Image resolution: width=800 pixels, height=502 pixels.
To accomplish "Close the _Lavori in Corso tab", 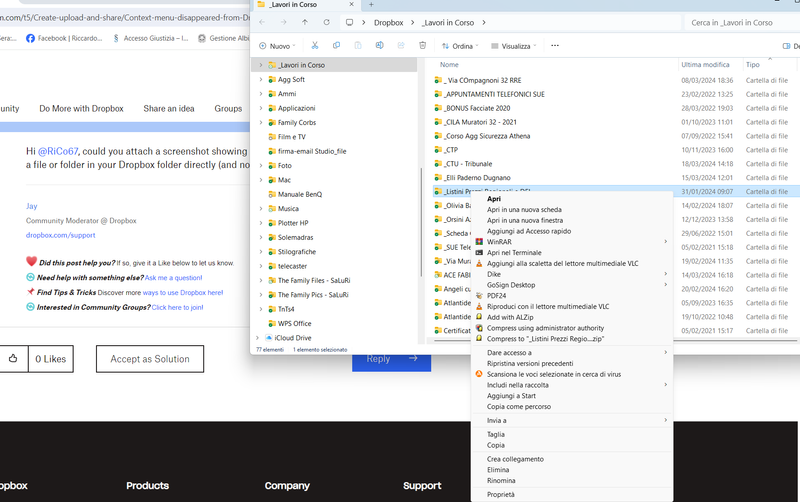I will point(351,4).
